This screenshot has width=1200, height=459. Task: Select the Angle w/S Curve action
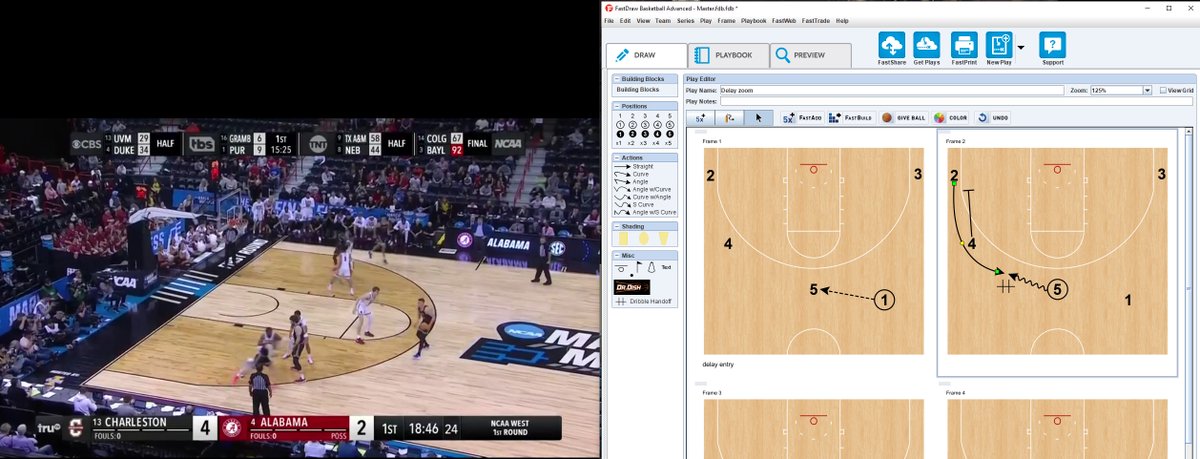pyautogui.click(x=645, y=212)
